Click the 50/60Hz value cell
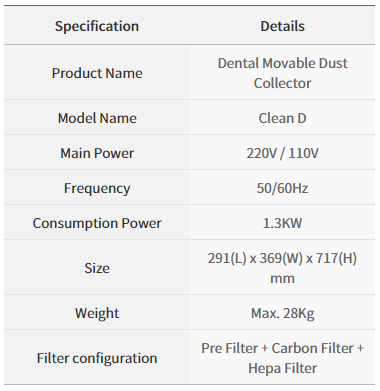The image size is (380, 391). pos(282,188)
